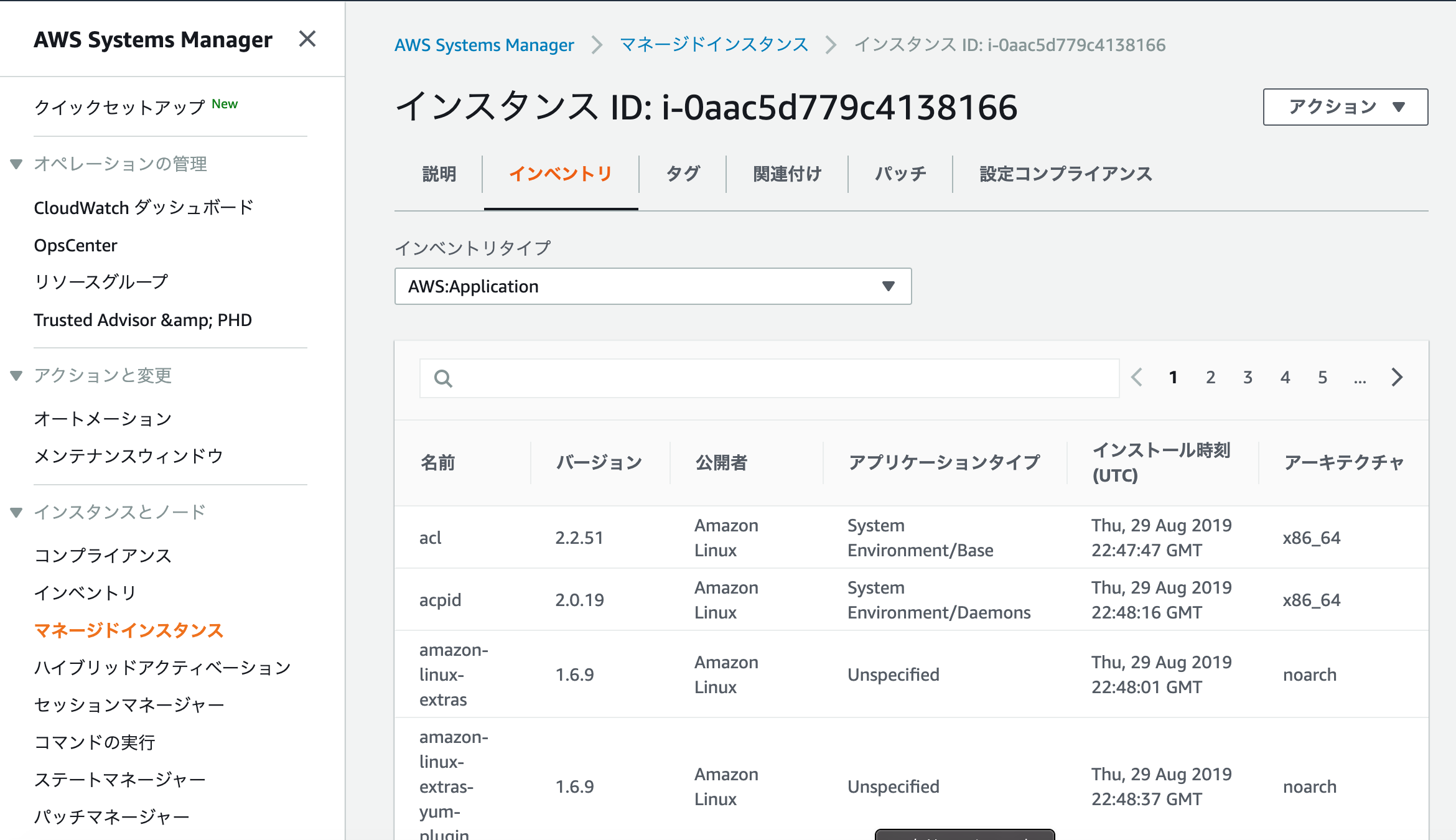Collapse the アクションと変更 section
This screenshot has width=1456, height=840.
(x=17, y=376)
